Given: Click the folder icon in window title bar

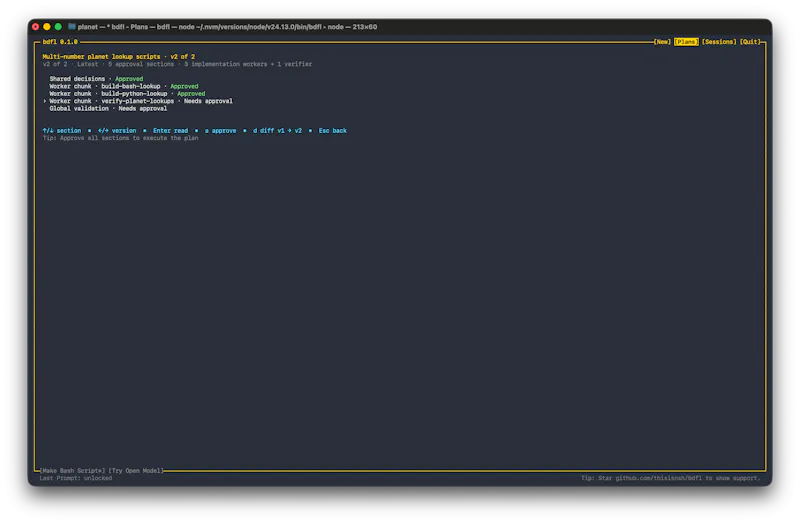Looking at the screenshot, I should [72, 27].
